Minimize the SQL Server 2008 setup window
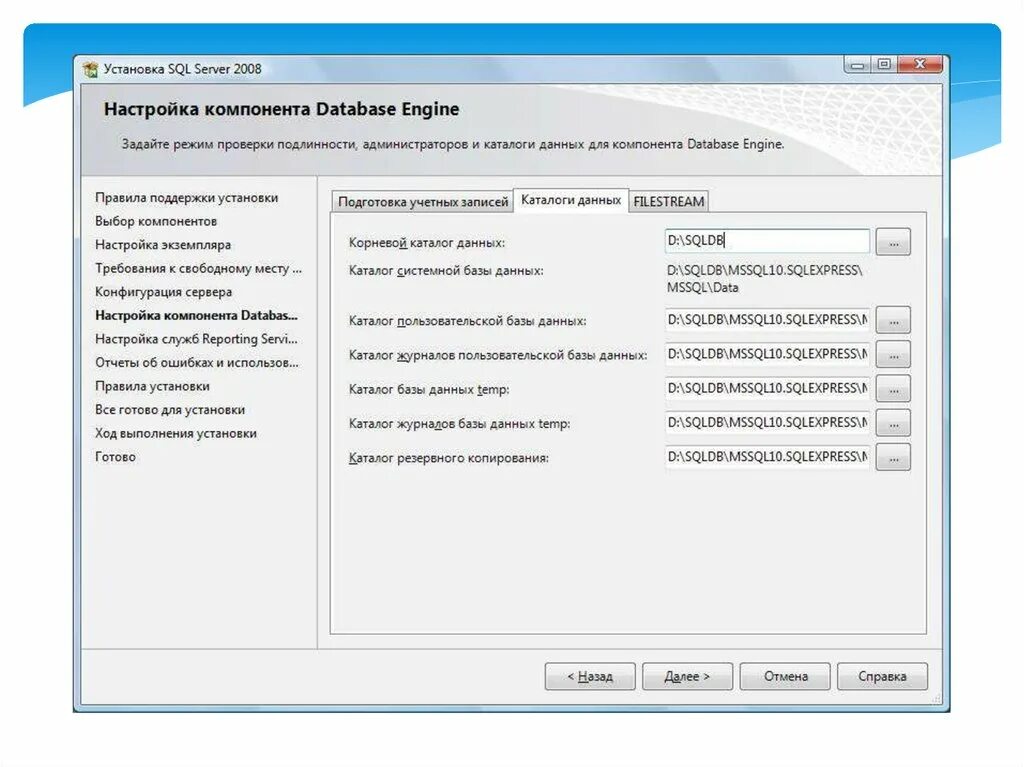Image resolution: width=1024 pixels, height=767 pixels. [857, 65]
